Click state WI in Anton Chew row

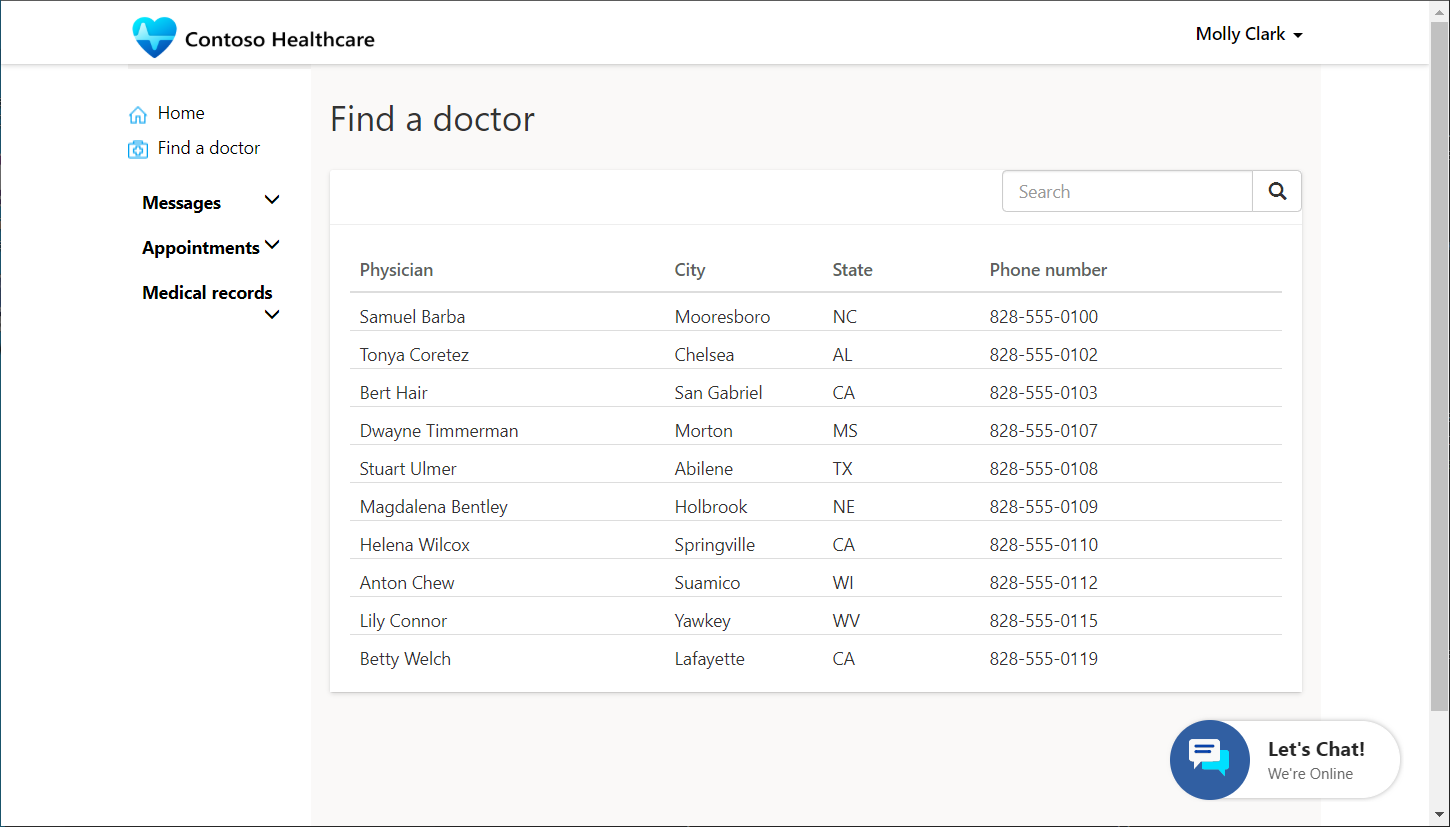click(x=842, y=583)
